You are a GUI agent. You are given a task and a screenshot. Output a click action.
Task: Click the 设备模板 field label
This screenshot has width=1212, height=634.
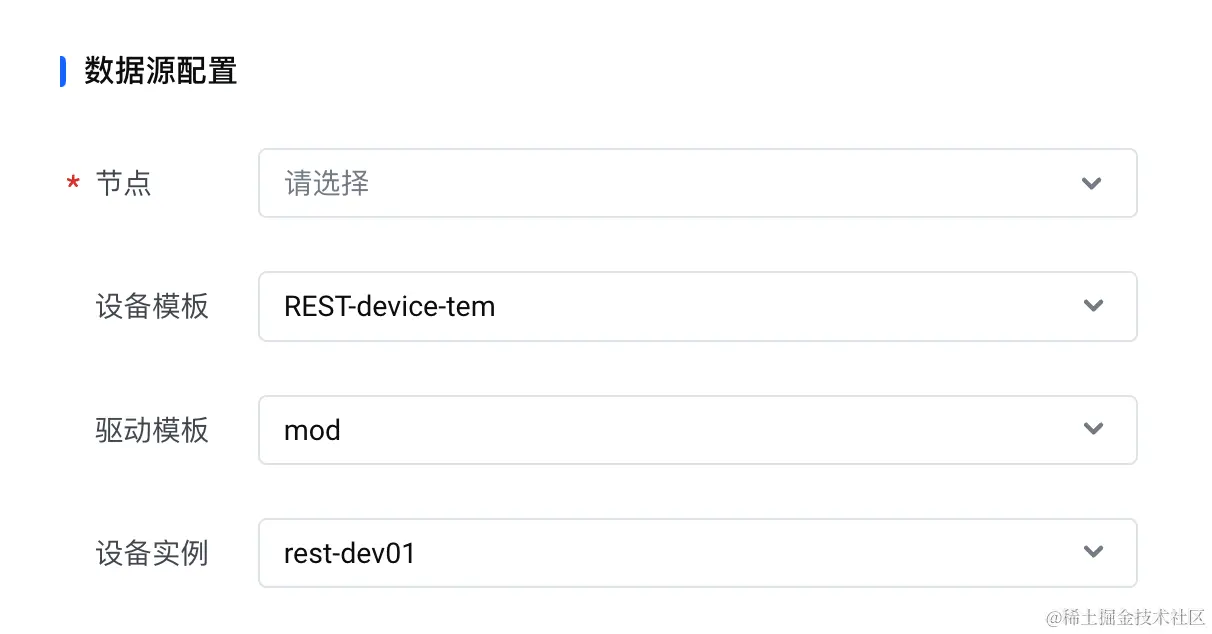(x=152, y=306)
